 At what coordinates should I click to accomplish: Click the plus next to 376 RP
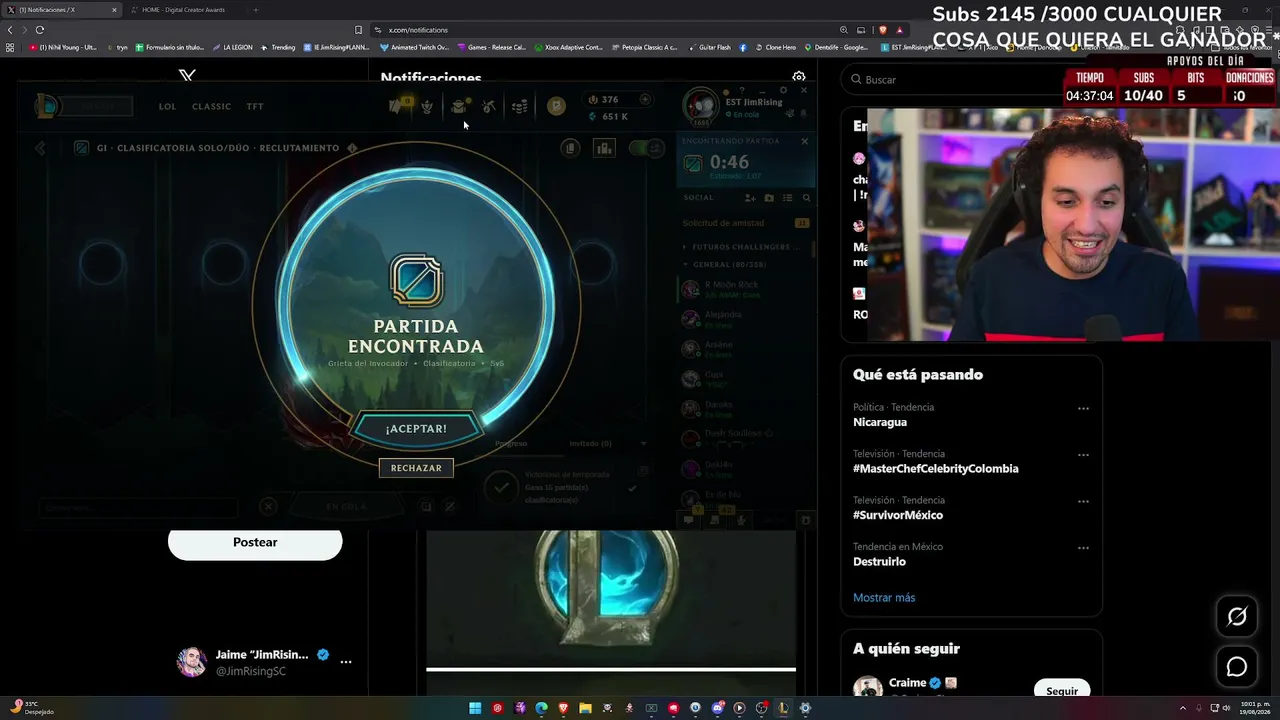coord(645,99)
